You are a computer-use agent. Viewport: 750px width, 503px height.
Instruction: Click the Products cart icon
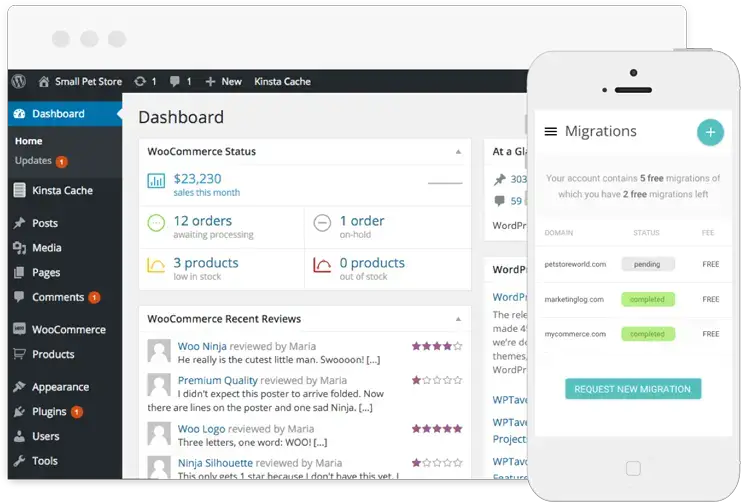(20, 354)
